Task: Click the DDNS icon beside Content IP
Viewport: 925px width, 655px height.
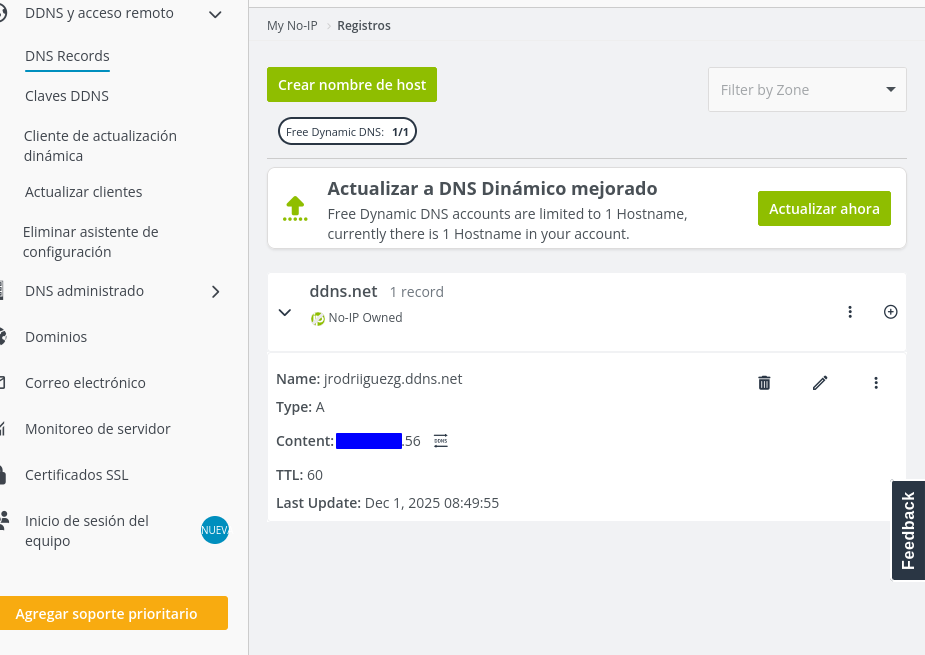Action: tap(441, 441)
